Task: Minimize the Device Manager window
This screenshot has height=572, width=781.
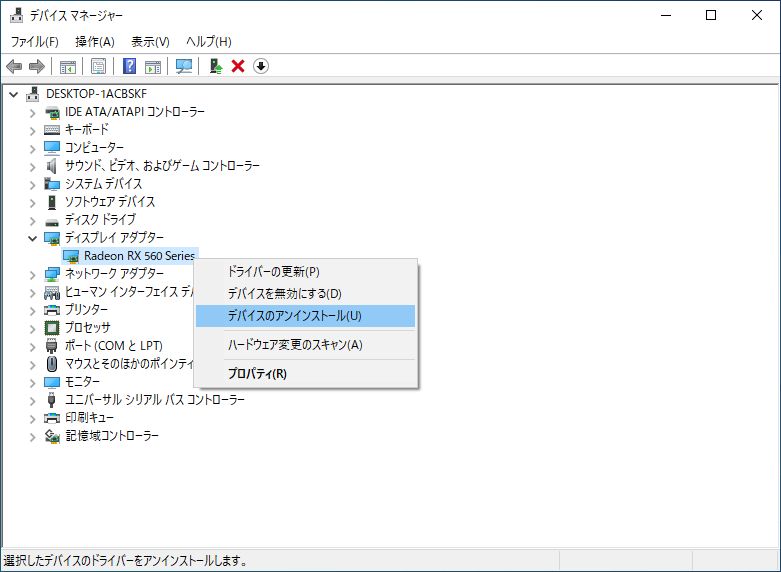Action: click(666, 15)
